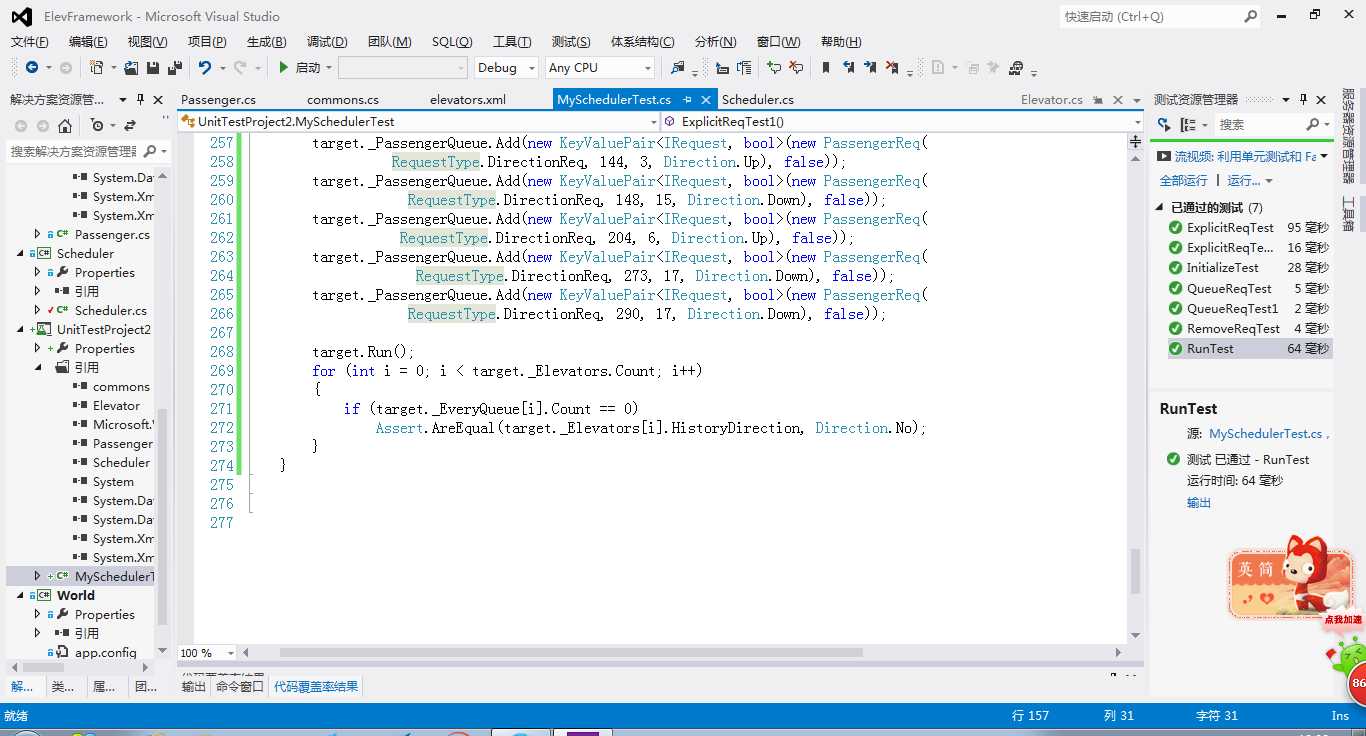
Task: Open the 100 % zoom dropdown
Action: click(230, 653)
